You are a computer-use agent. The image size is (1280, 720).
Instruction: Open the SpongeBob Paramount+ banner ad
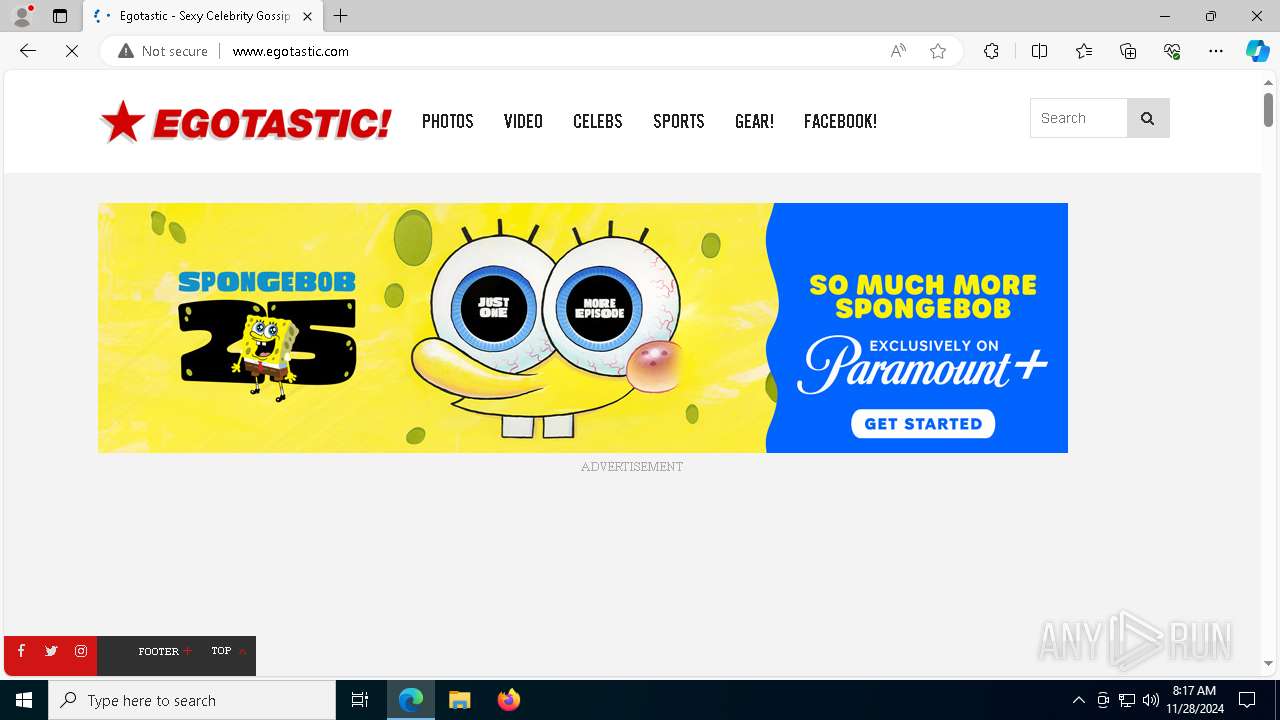(x=583, y=328)
